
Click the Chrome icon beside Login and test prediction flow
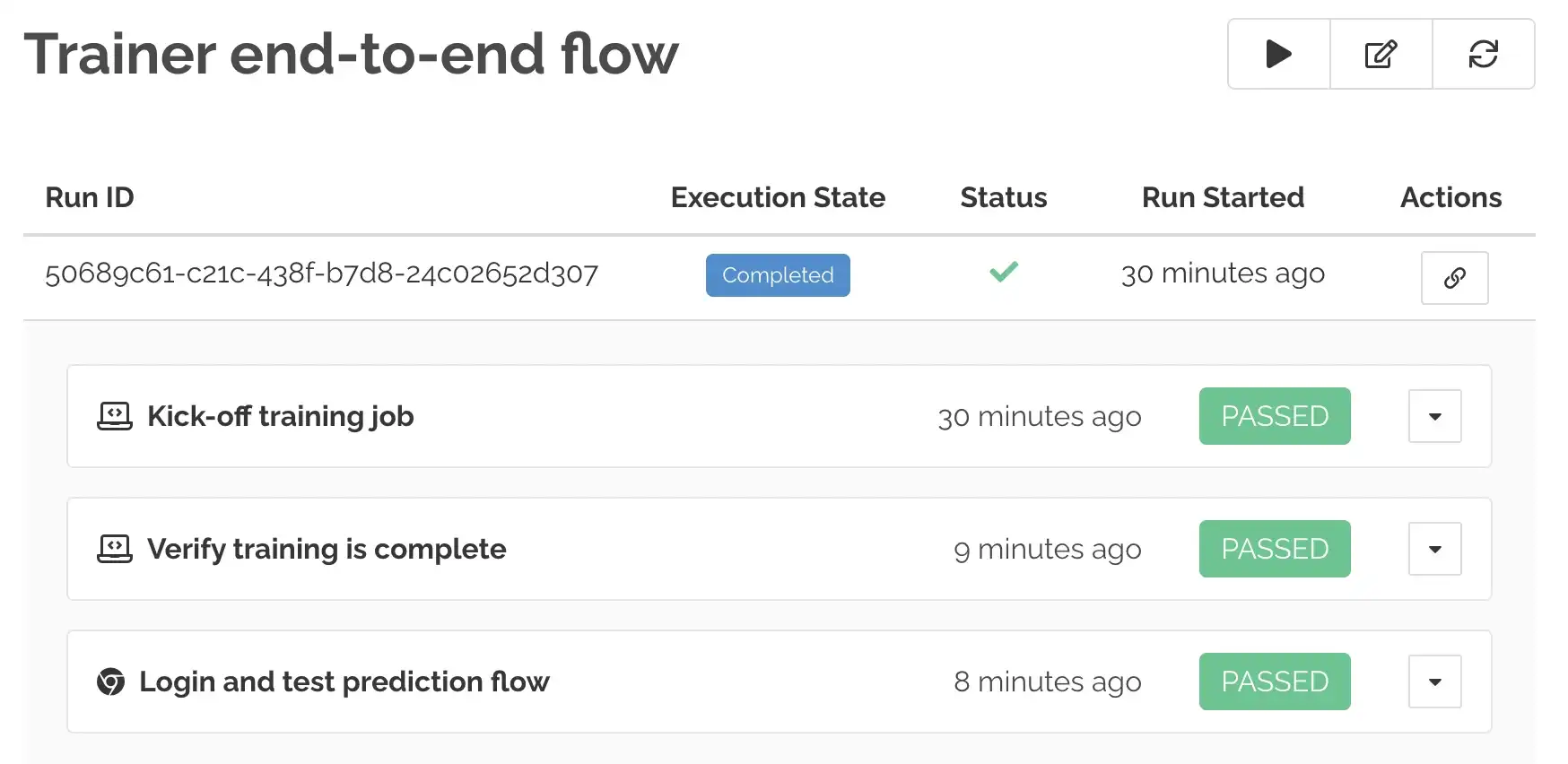[110, 682]
